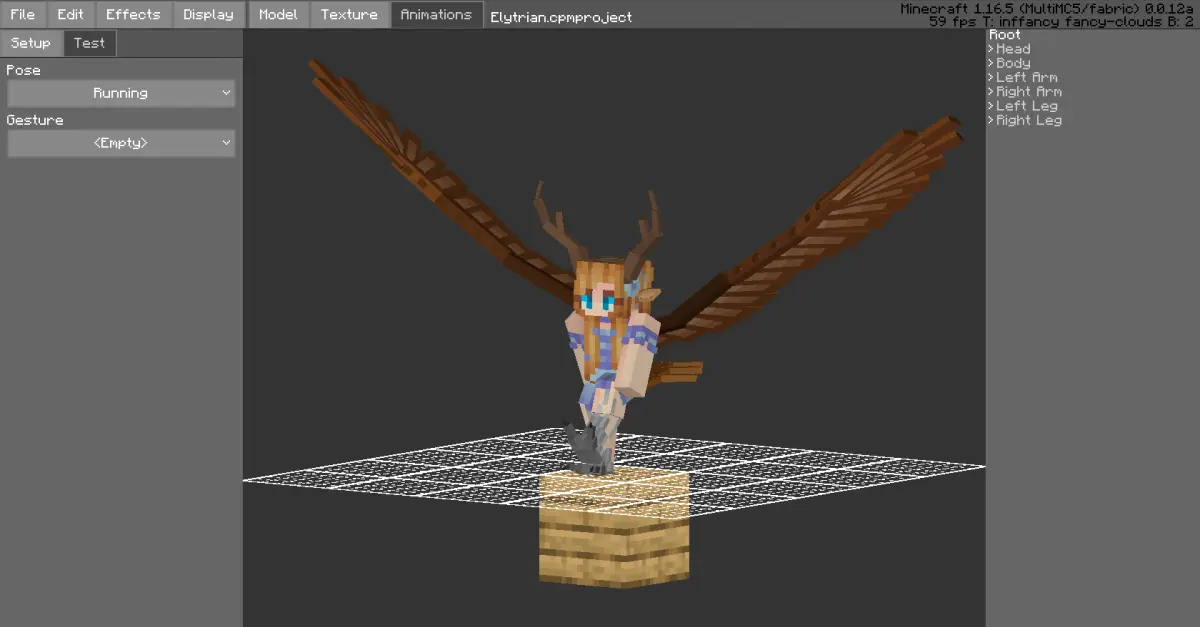Expand the Head tree node
Screen dimensions: 1200x627
992,48
